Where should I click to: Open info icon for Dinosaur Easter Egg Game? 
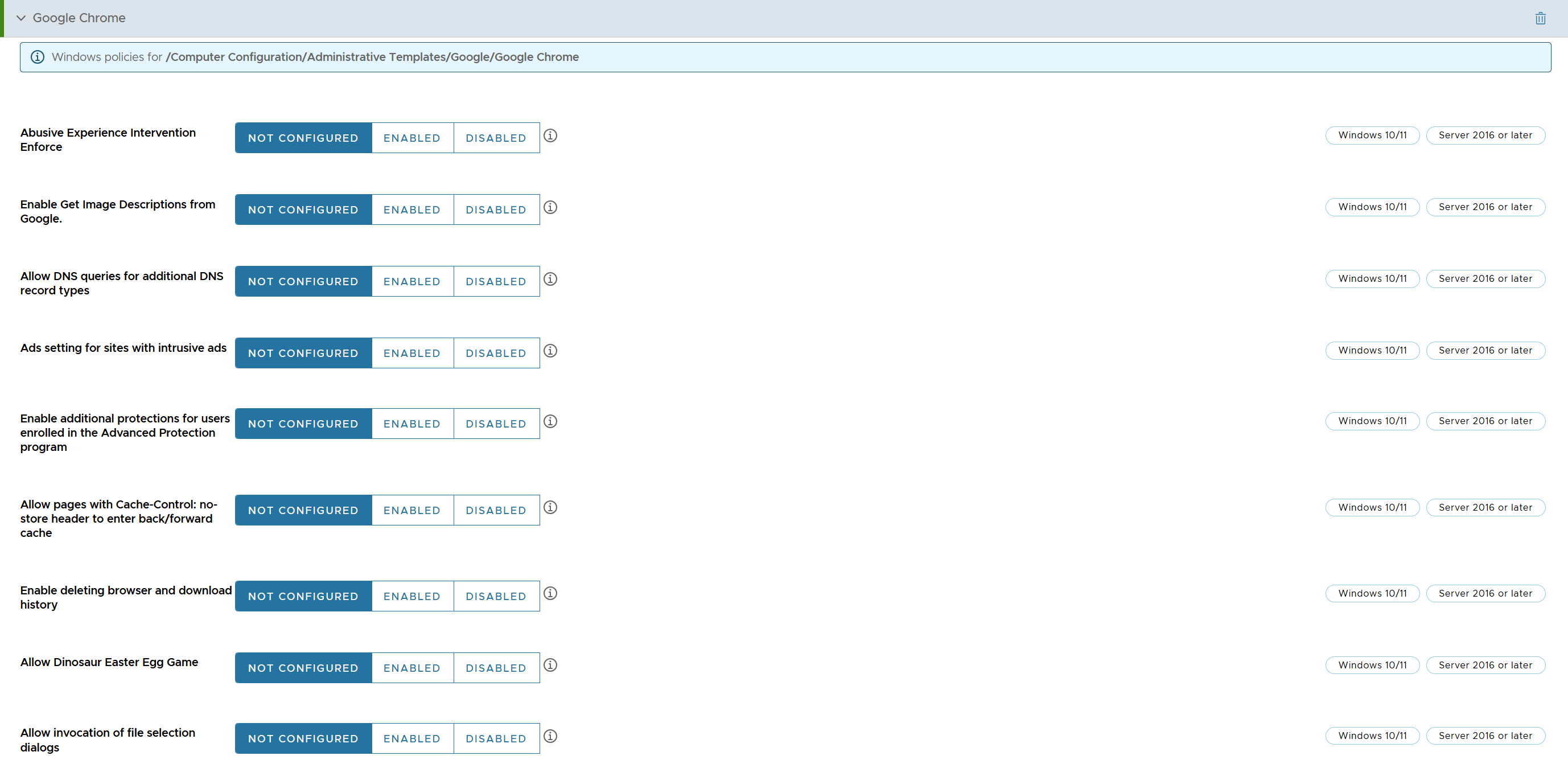point(550,666)
